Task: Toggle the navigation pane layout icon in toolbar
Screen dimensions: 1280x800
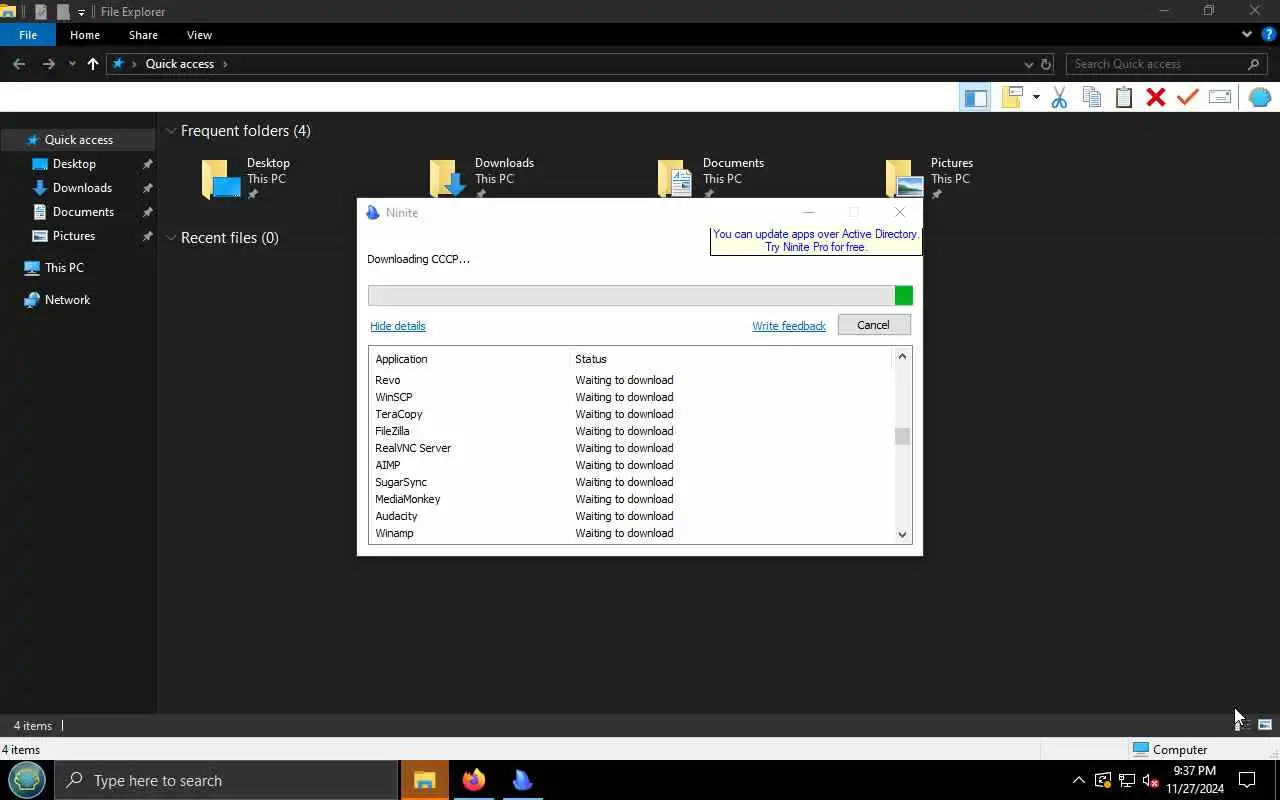Action: (x=975, y=97)
